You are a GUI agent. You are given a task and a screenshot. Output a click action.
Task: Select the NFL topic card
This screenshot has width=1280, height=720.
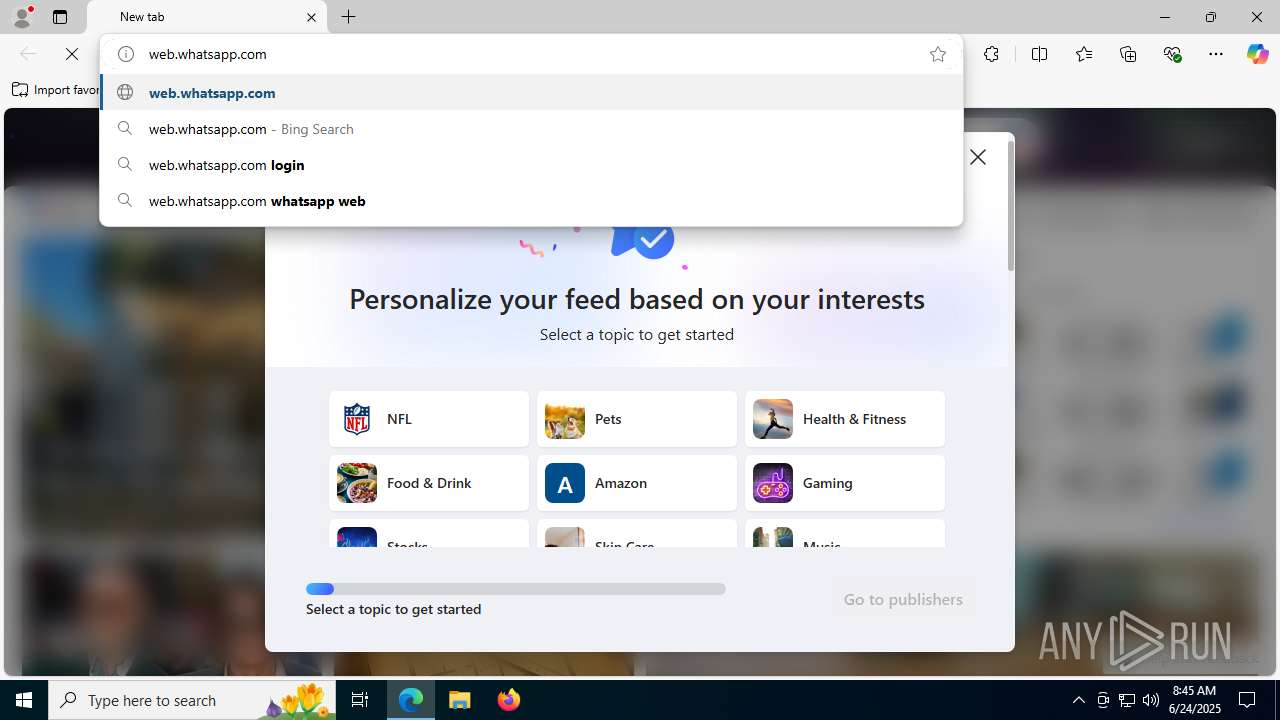click(x=429, y=419)
